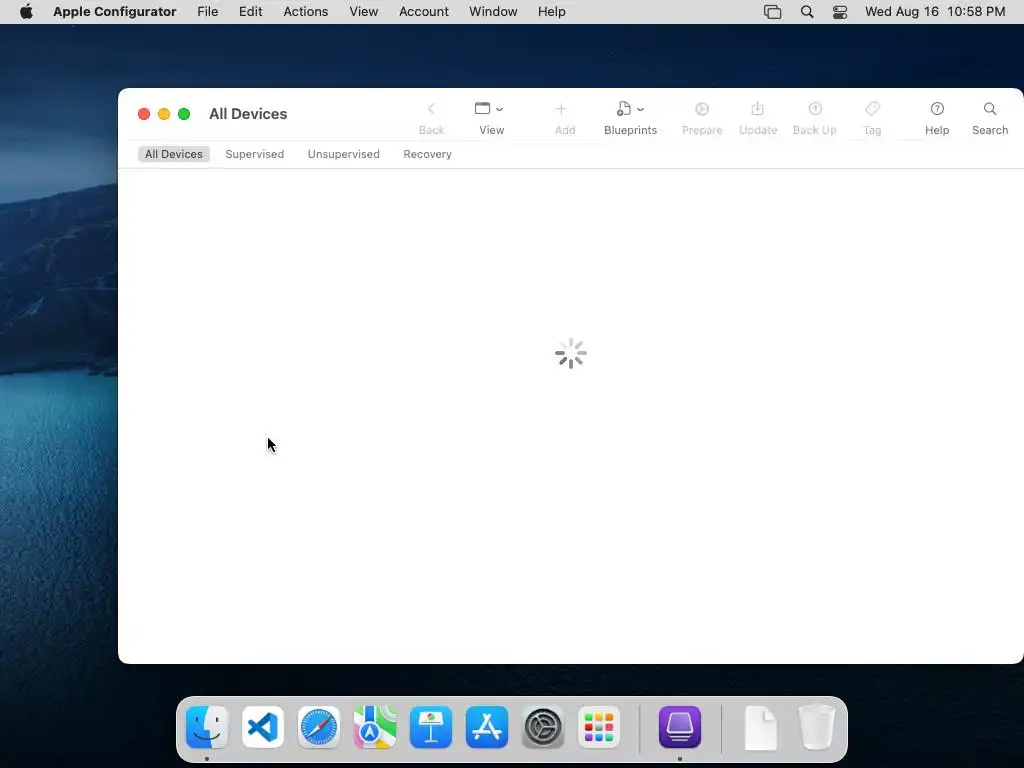
Task: Open Keynote from the Dock
Action: (431, 727)
